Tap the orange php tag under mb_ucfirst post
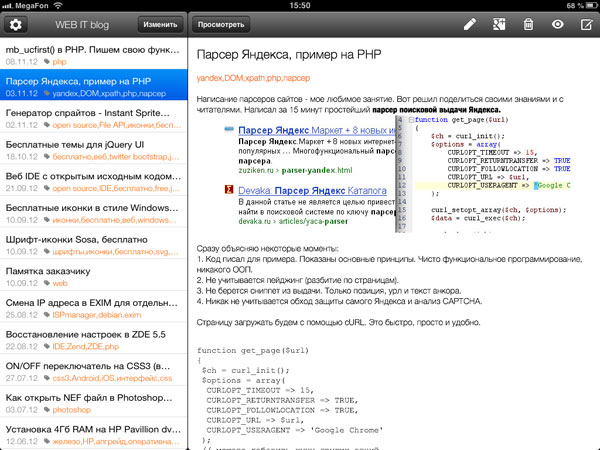Screen dimensions: 600x450 pos(59,62)
